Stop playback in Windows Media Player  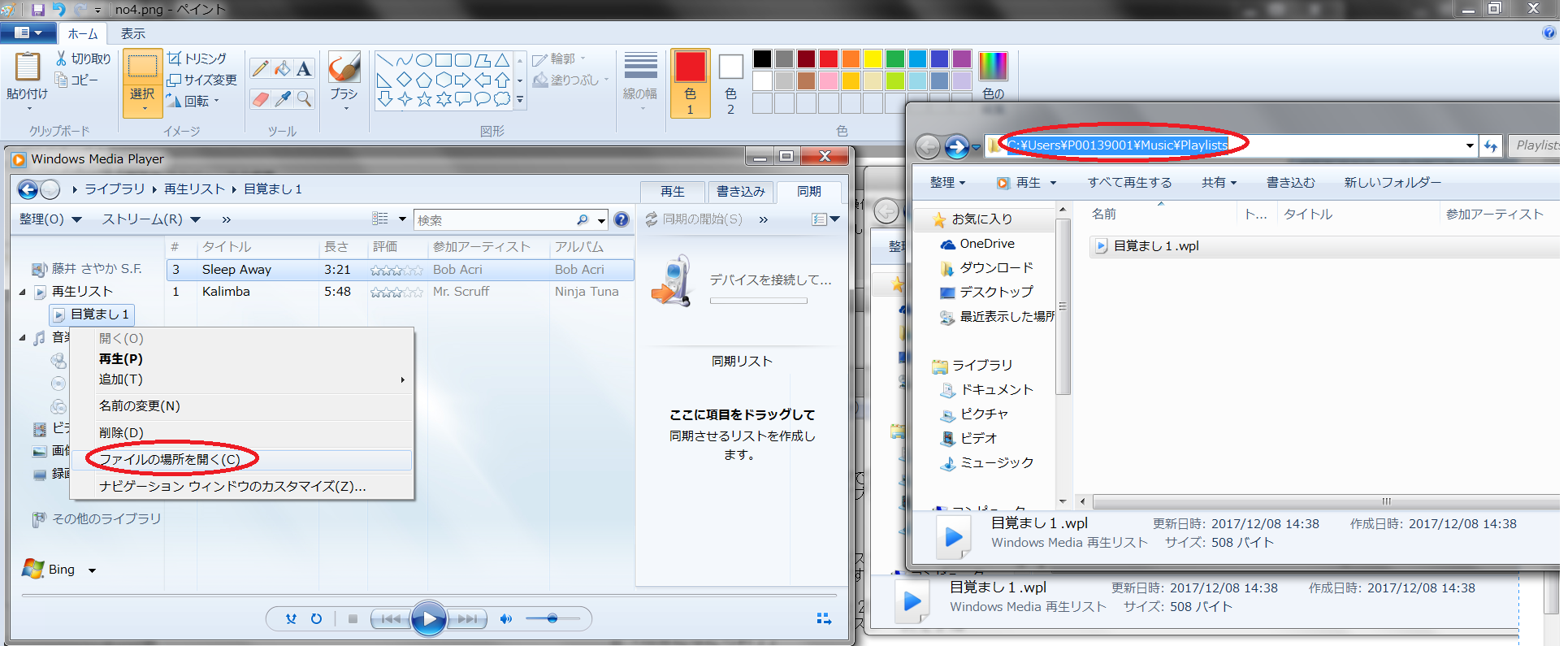coord(353,619)
